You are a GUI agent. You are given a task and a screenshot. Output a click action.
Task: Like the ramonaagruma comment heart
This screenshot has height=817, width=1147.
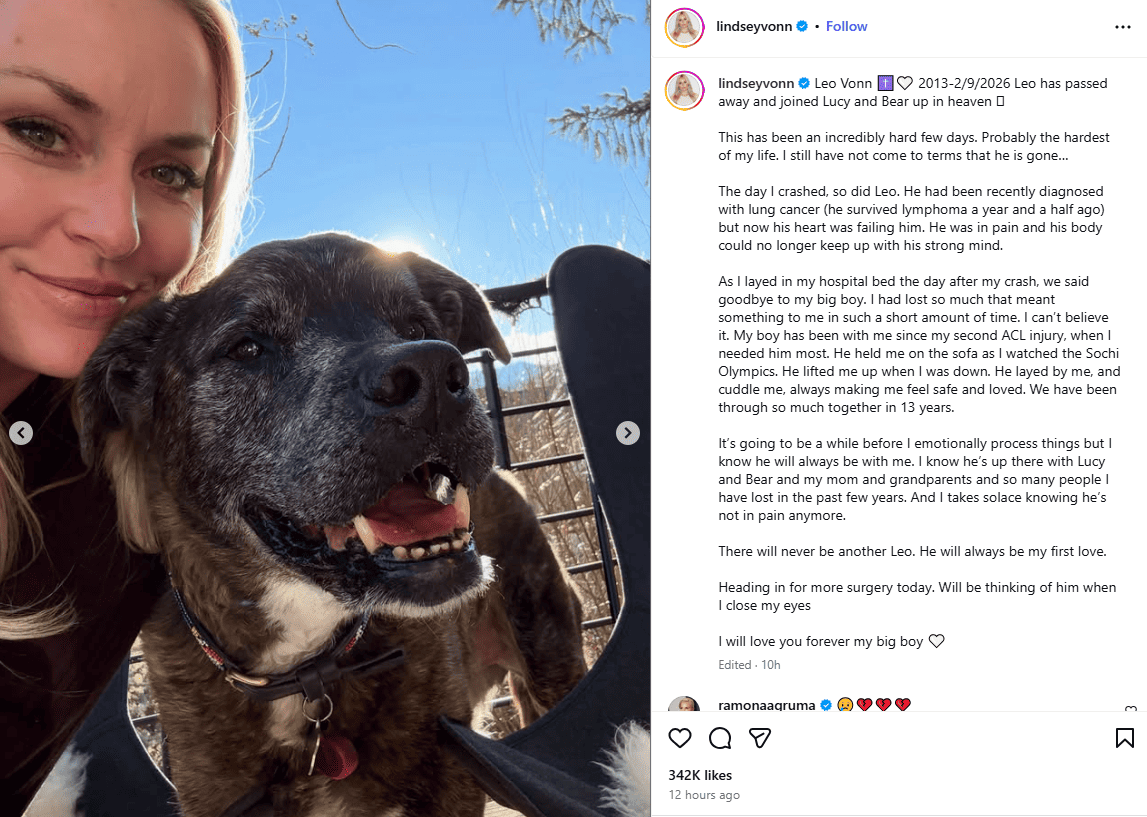pyautogui.click(x=1130, y=709)
